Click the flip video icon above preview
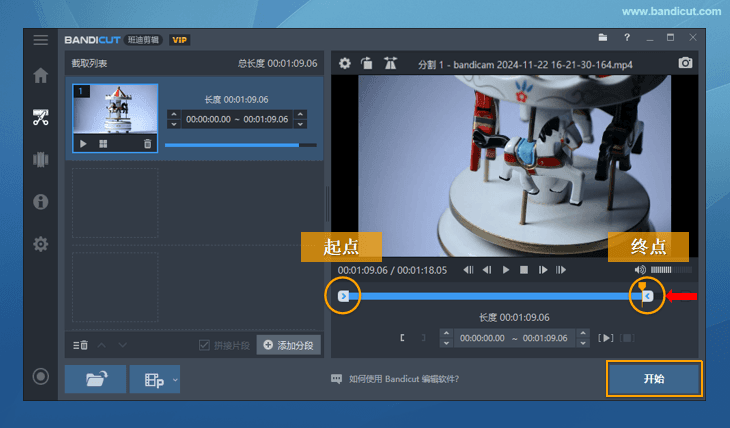Image resolution: width=730 pixels, height=428 pixels. coord(390,63)
